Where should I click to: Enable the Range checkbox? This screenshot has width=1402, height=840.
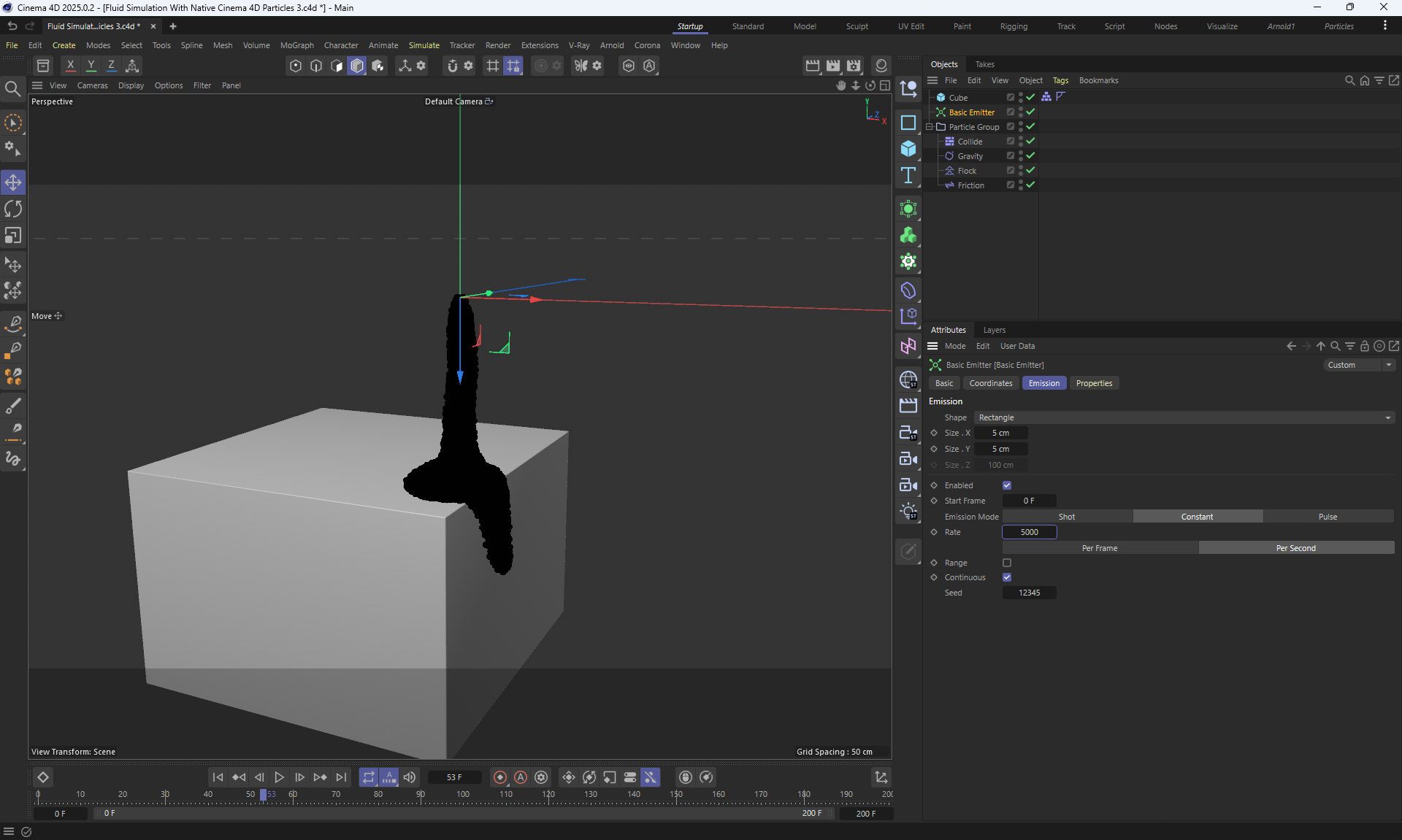coord(1007,563)
